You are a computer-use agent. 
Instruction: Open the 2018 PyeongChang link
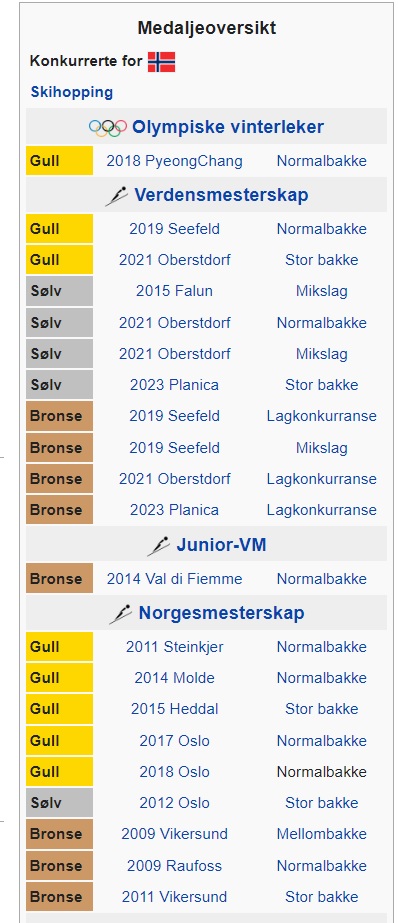[x=174, y=161]
